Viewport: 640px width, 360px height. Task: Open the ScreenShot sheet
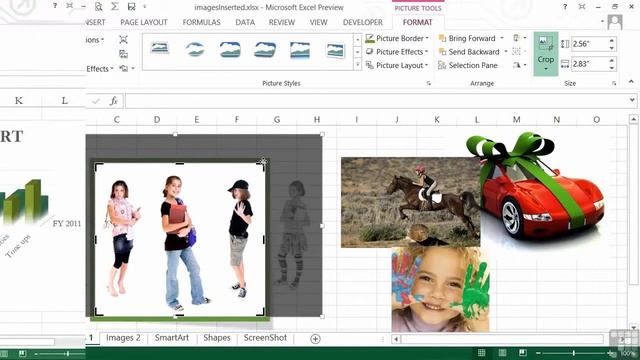point(265,338)
